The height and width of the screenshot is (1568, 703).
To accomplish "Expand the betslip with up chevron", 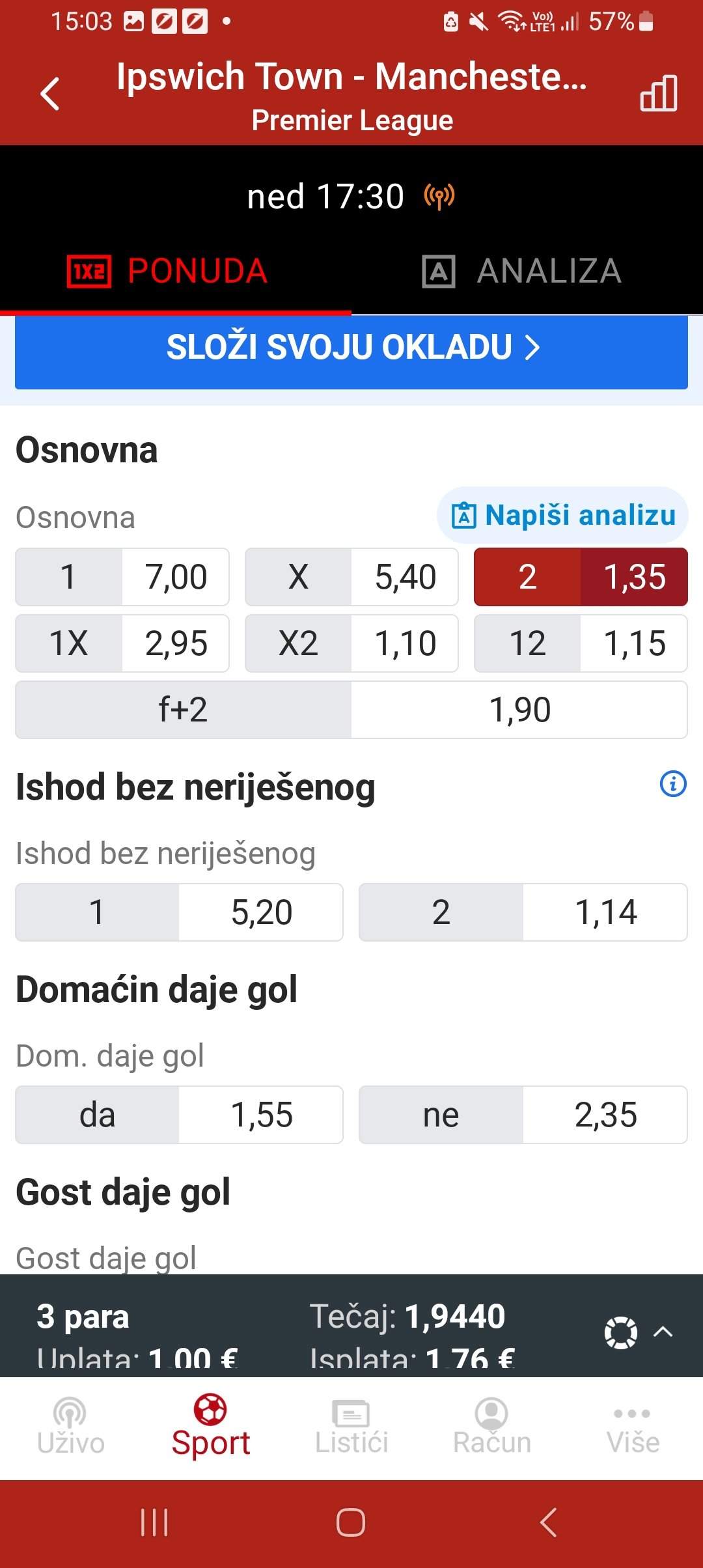I will tap(663, 1332).
